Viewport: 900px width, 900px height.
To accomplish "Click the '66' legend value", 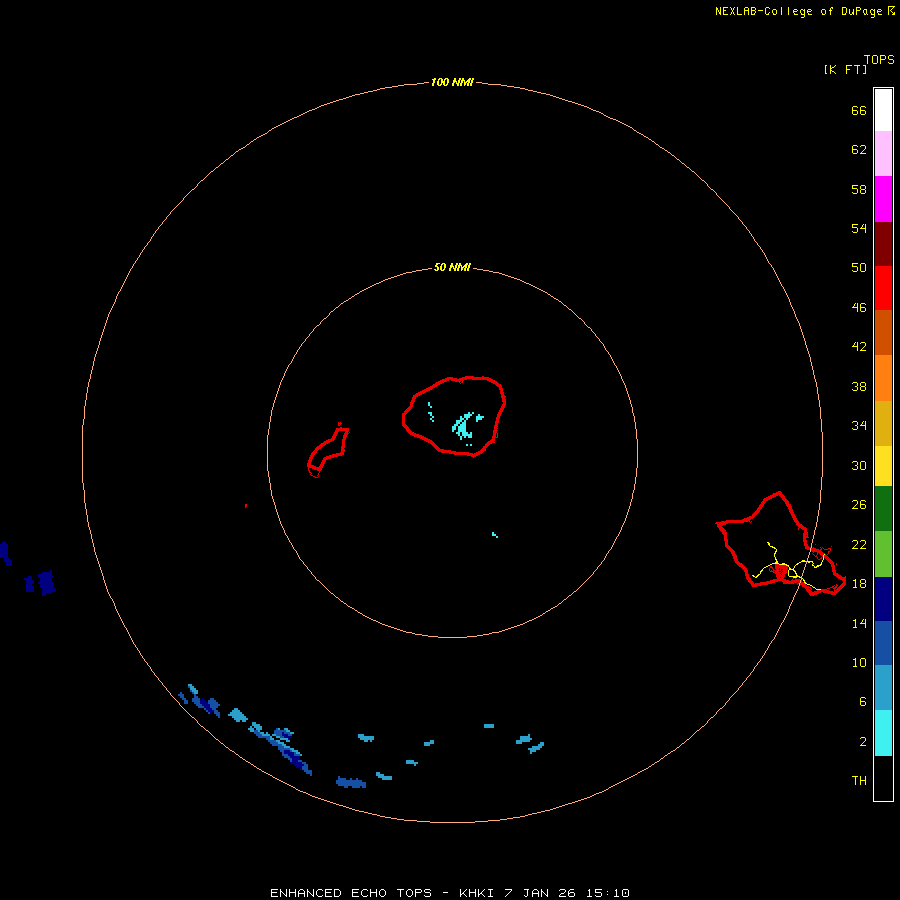I will (x=859, y=110).
